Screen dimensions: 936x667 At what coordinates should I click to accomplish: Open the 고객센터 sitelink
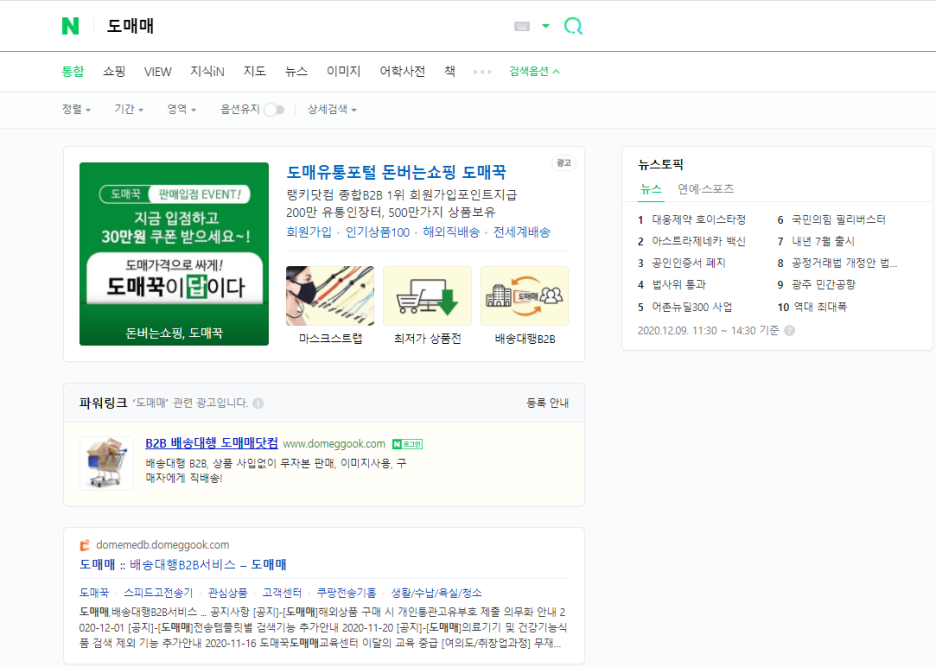282,593
